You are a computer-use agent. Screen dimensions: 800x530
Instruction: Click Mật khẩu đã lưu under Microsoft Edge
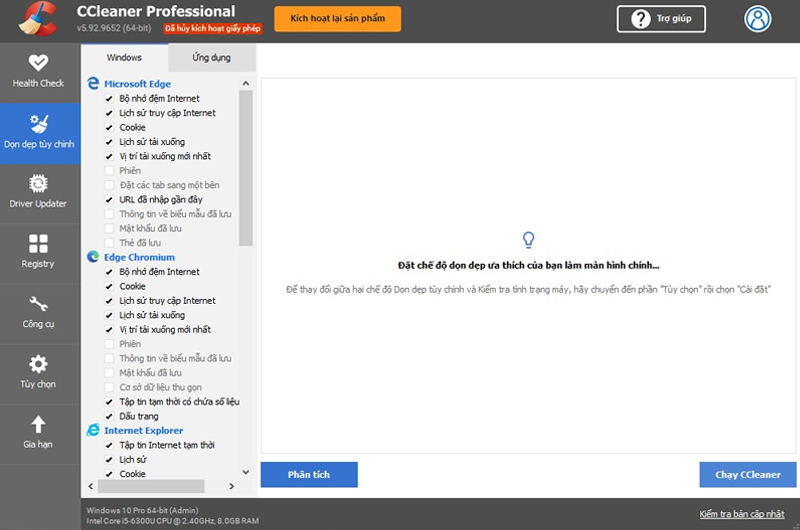click(x=151, y=229)
